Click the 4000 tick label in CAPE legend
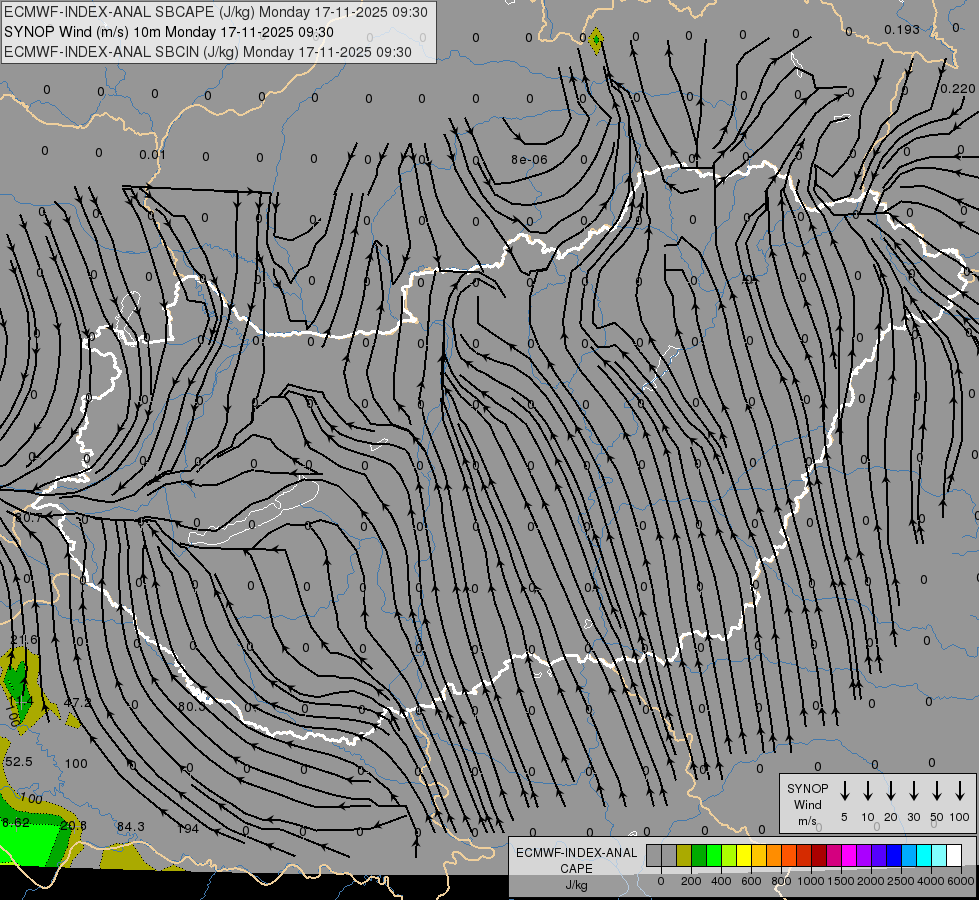979x900 pixels. coord(931,881)
